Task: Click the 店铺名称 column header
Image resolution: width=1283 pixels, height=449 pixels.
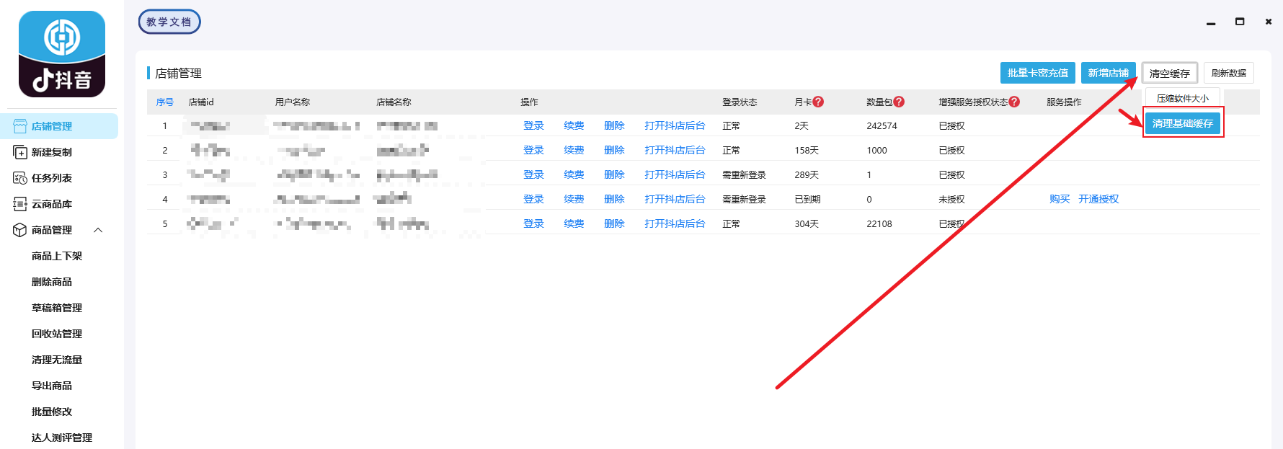Action: 394,102
